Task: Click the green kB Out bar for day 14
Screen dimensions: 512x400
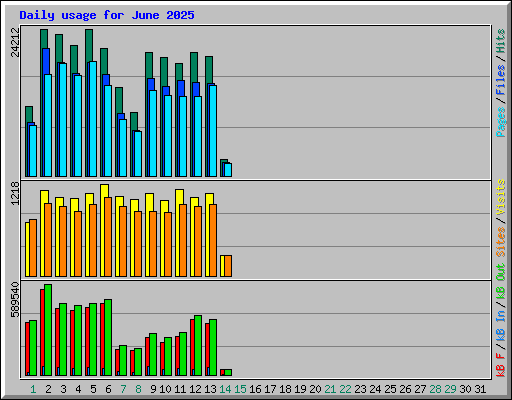Action: point(228,372)
